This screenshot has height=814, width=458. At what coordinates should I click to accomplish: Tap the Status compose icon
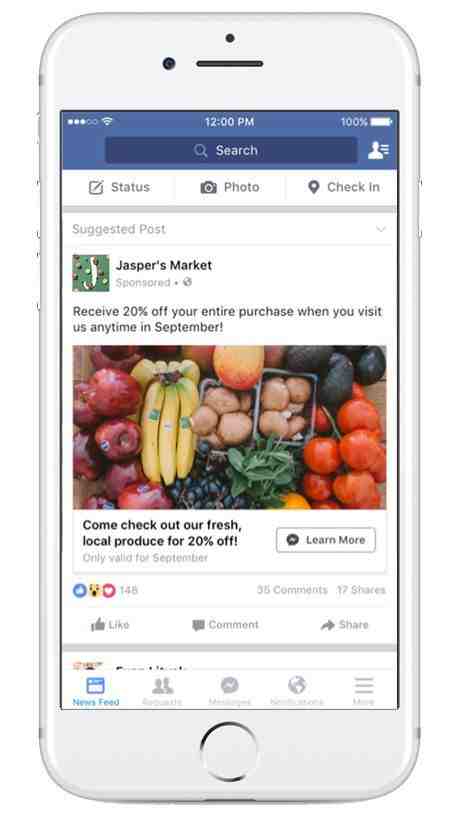pos(96,187)
